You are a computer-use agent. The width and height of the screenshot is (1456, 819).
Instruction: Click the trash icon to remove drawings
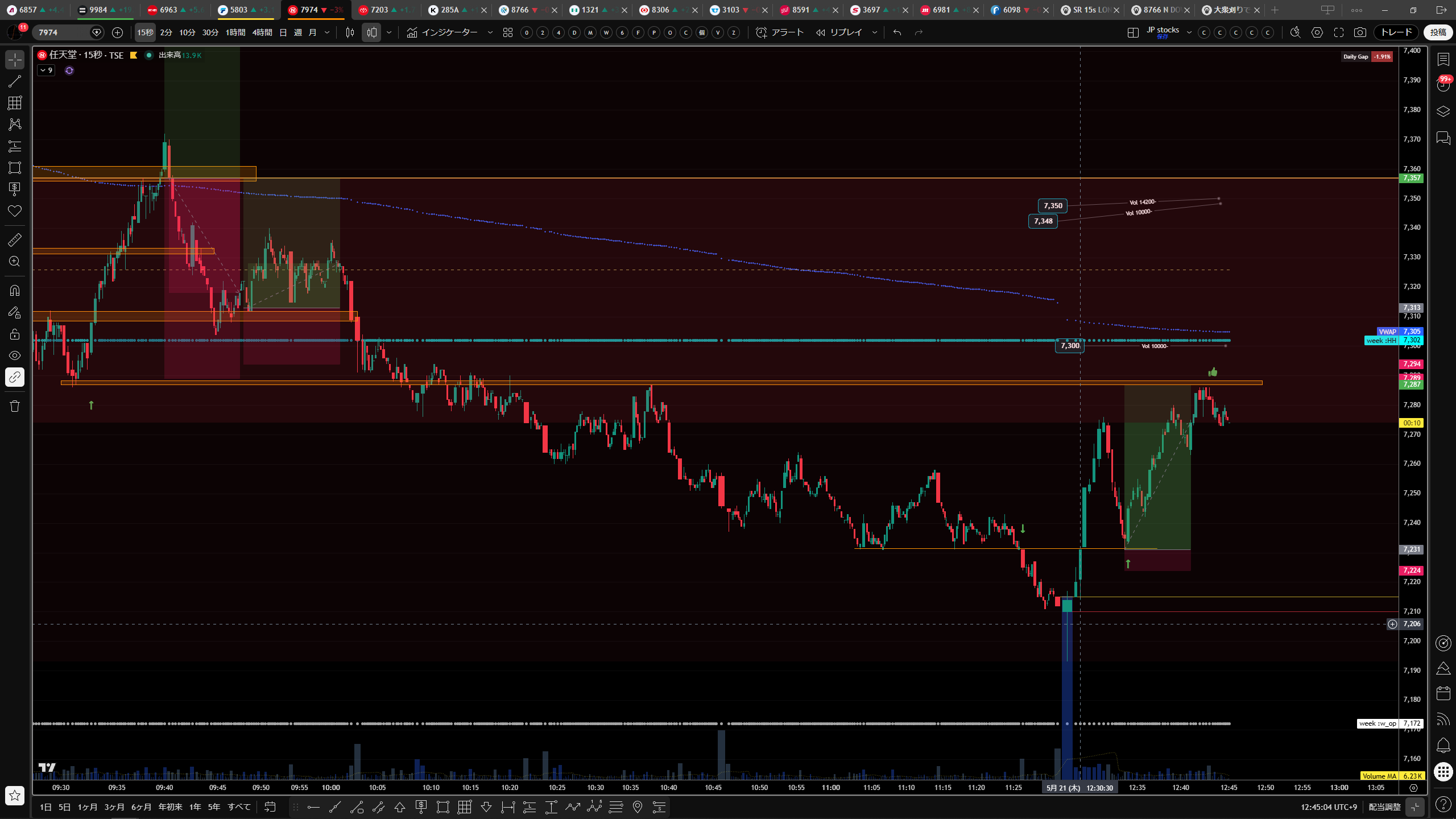15,406
